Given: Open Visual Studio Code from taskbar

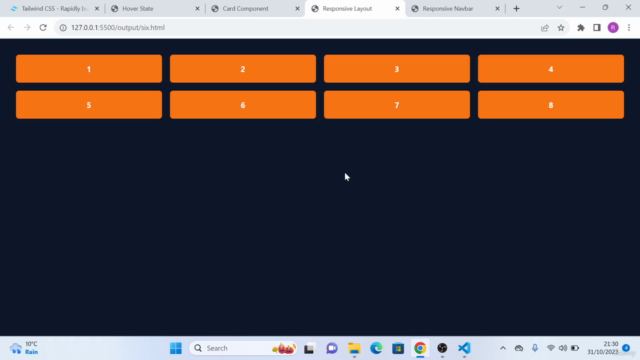Looking at the screenshot, I should [x=464, y=348].
